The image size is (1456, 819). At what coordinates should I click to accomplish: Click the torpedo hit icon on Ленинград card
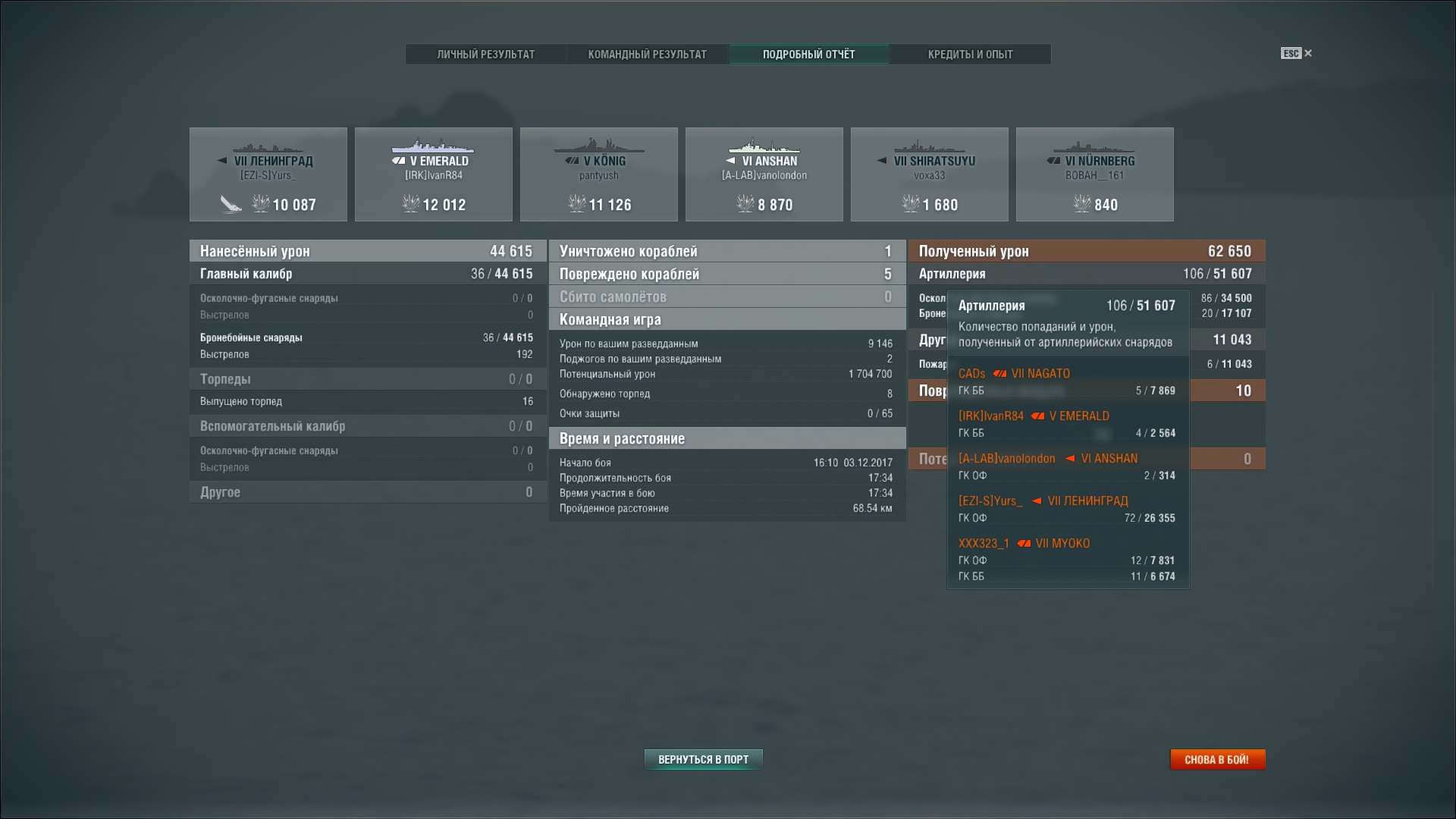[x=231, y=204]
